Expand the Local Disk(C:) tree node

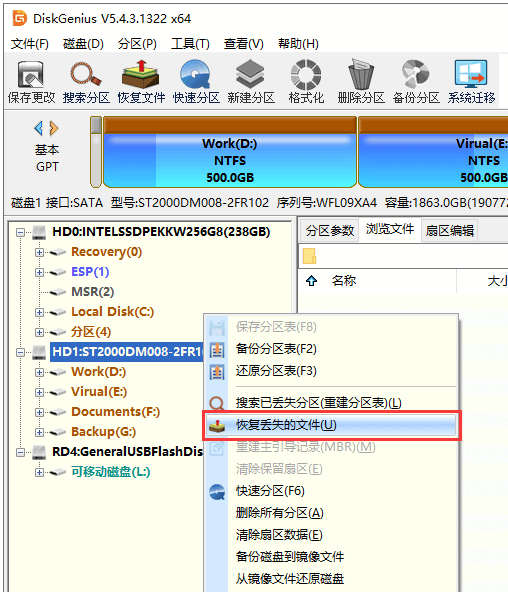(39, 312)
